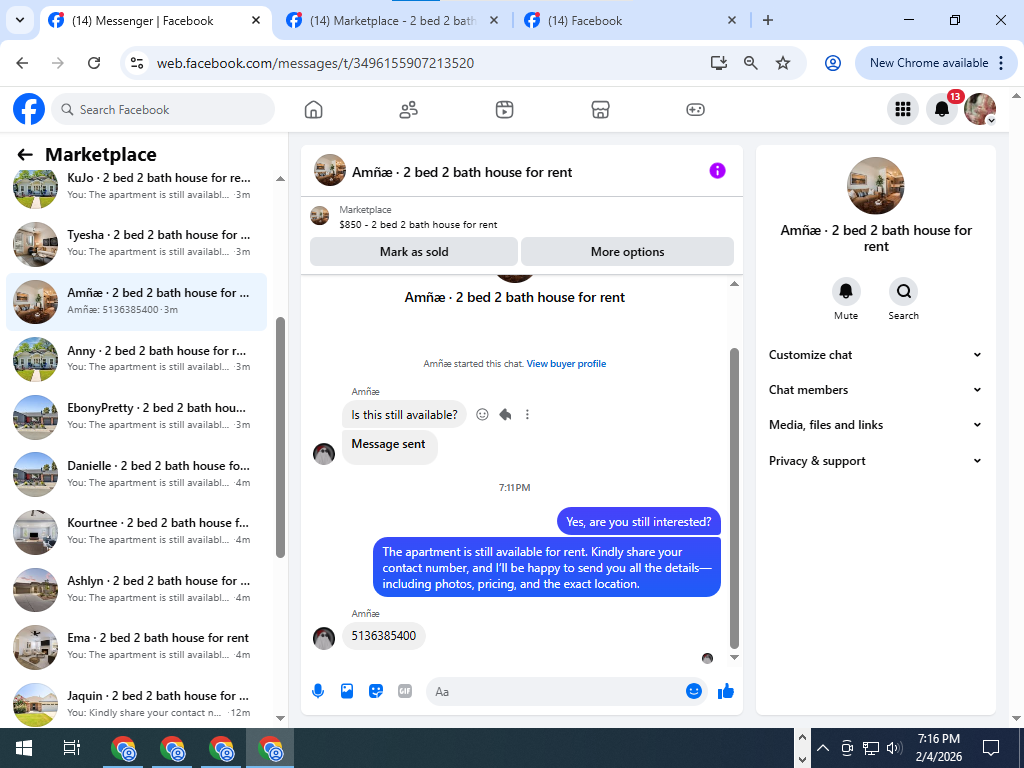Open Ashlyn conversation
This screenshot has height=768, width=1024.
pyautogui.click(x=136, y=589)
